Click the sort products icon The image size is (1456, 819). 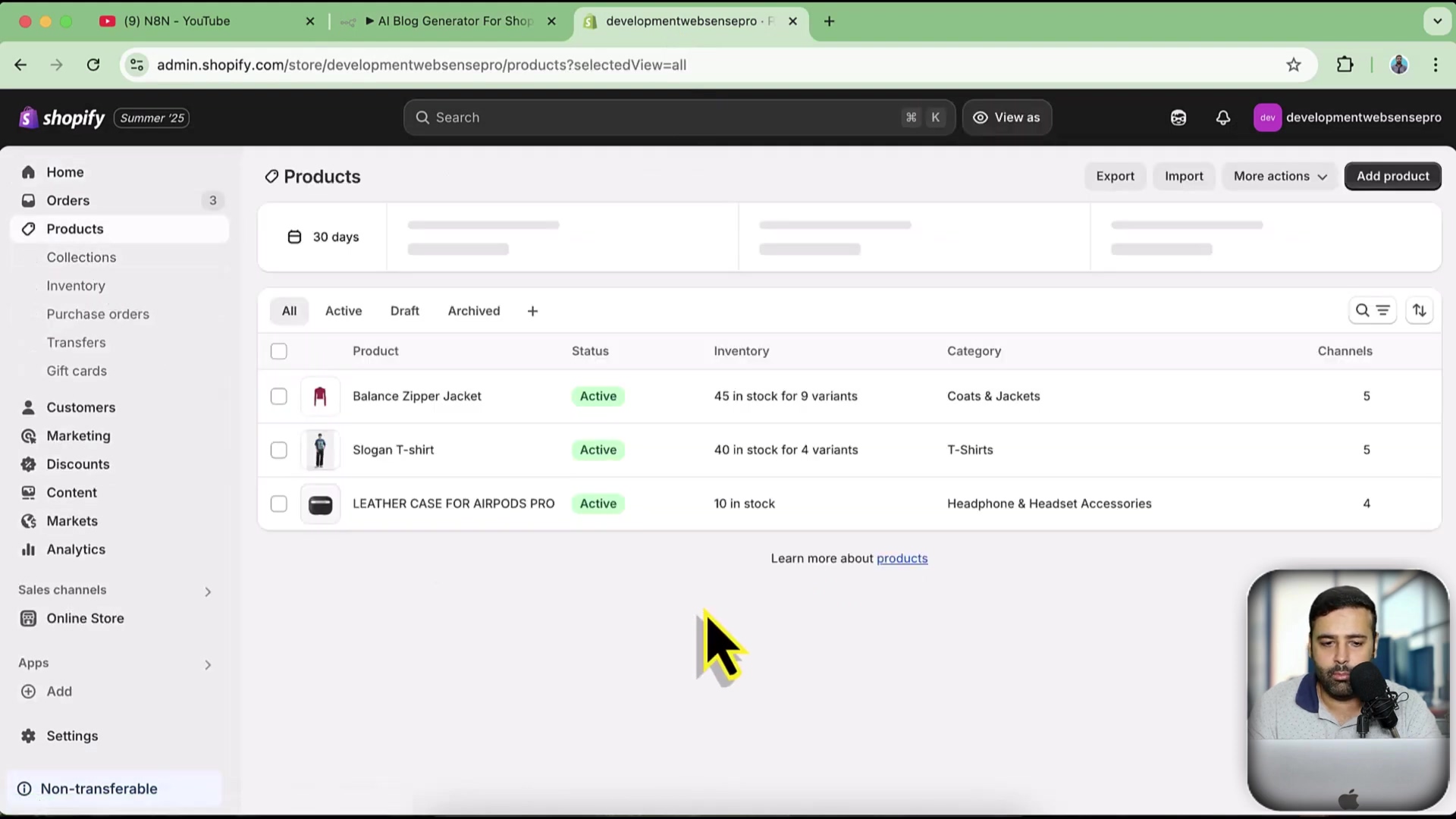(1419, 310)
